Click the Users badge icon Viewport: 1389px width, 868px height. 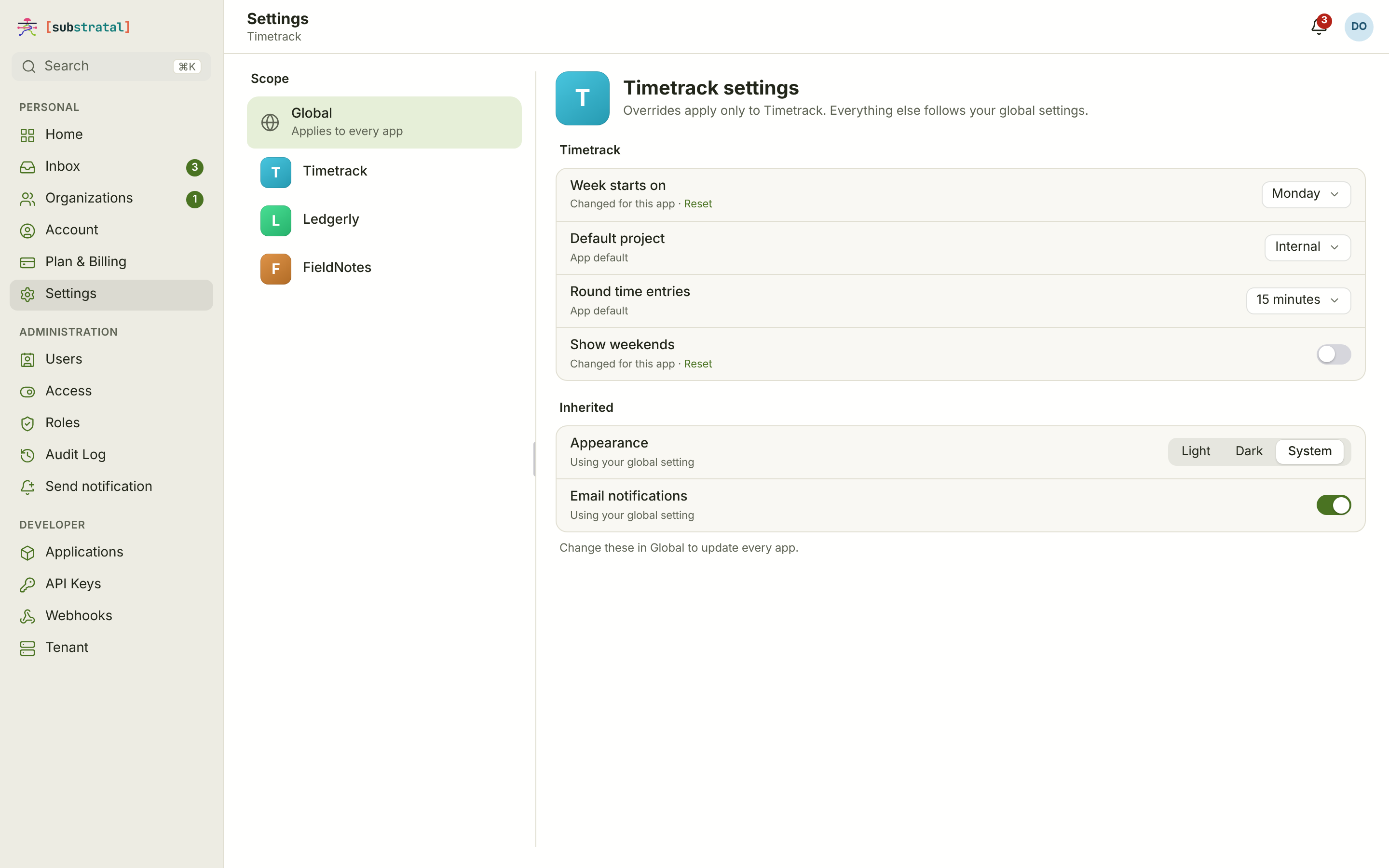(27, 360)
